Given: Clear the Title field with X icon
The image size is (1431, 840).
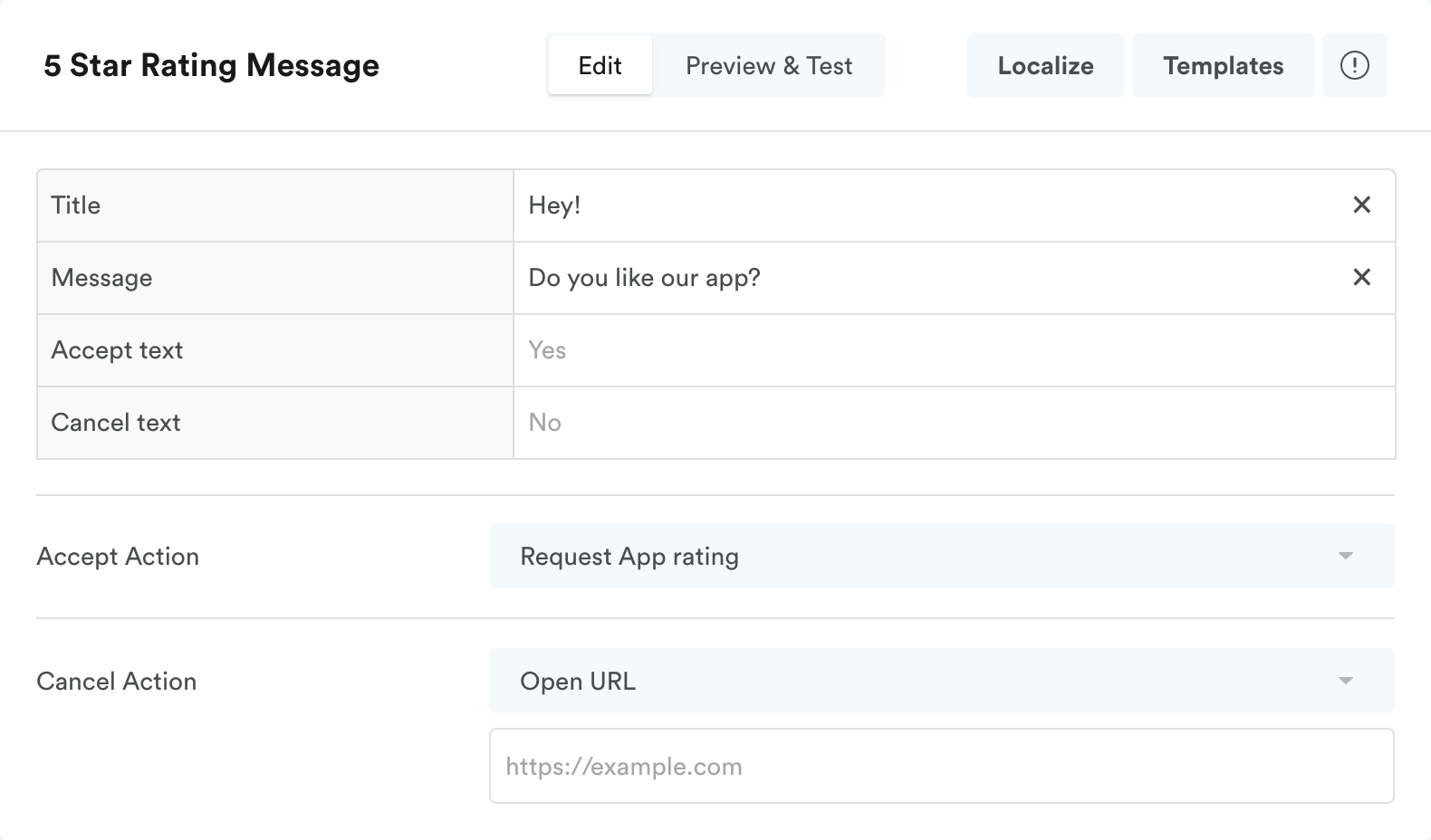Looking at the screenshot, I should click(x=1361, y=205).
